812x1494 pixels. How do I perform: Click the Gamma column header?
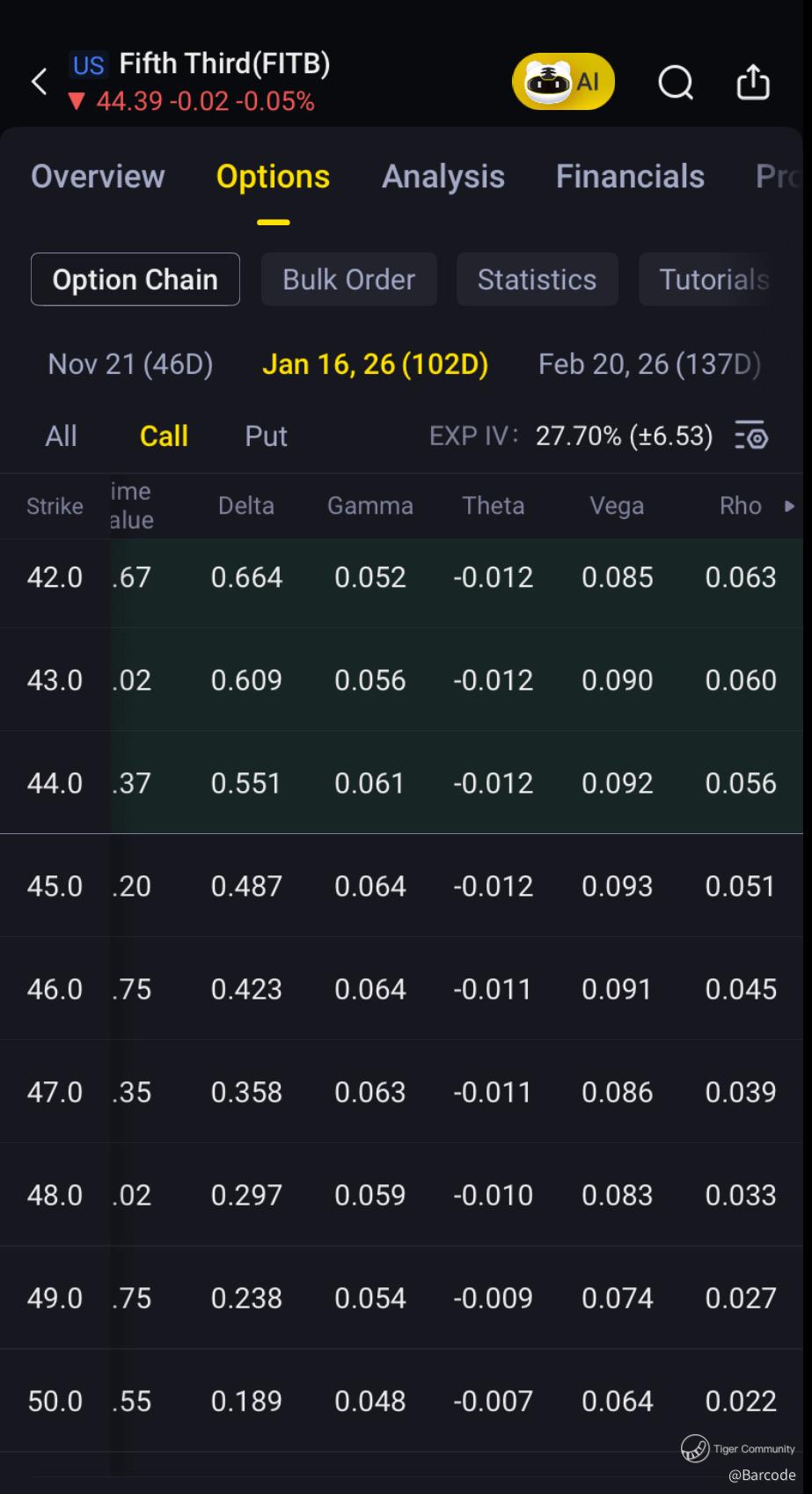pos(370,506)
